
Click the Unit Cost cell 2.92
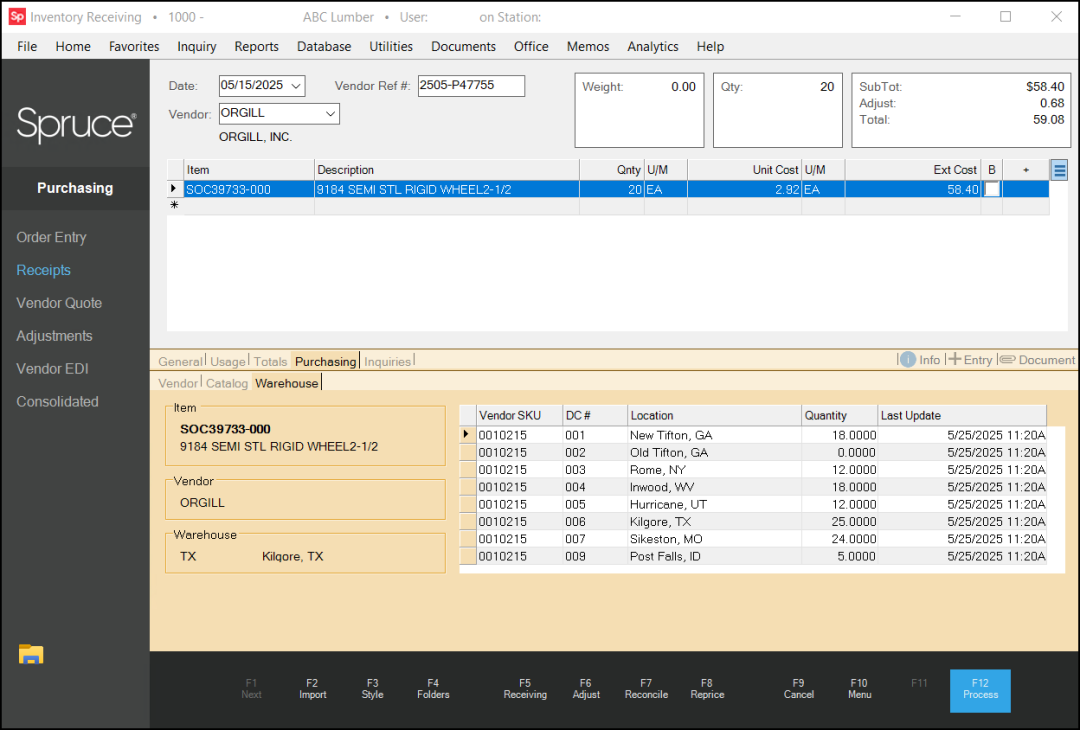(x=744, y=189)
